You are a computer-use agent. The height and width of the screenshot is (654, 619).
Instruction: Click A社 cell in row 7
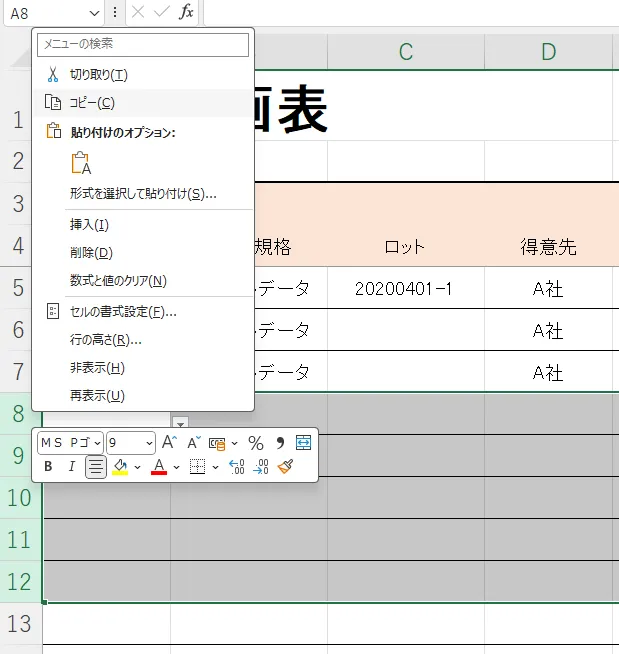pyautogui.click(x=549, y=372)
